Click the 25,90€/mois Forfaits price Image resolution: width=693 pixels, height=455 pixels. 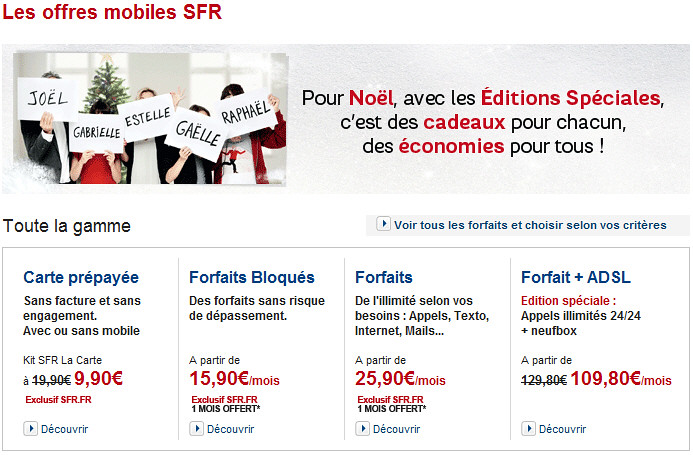(399, 379)
